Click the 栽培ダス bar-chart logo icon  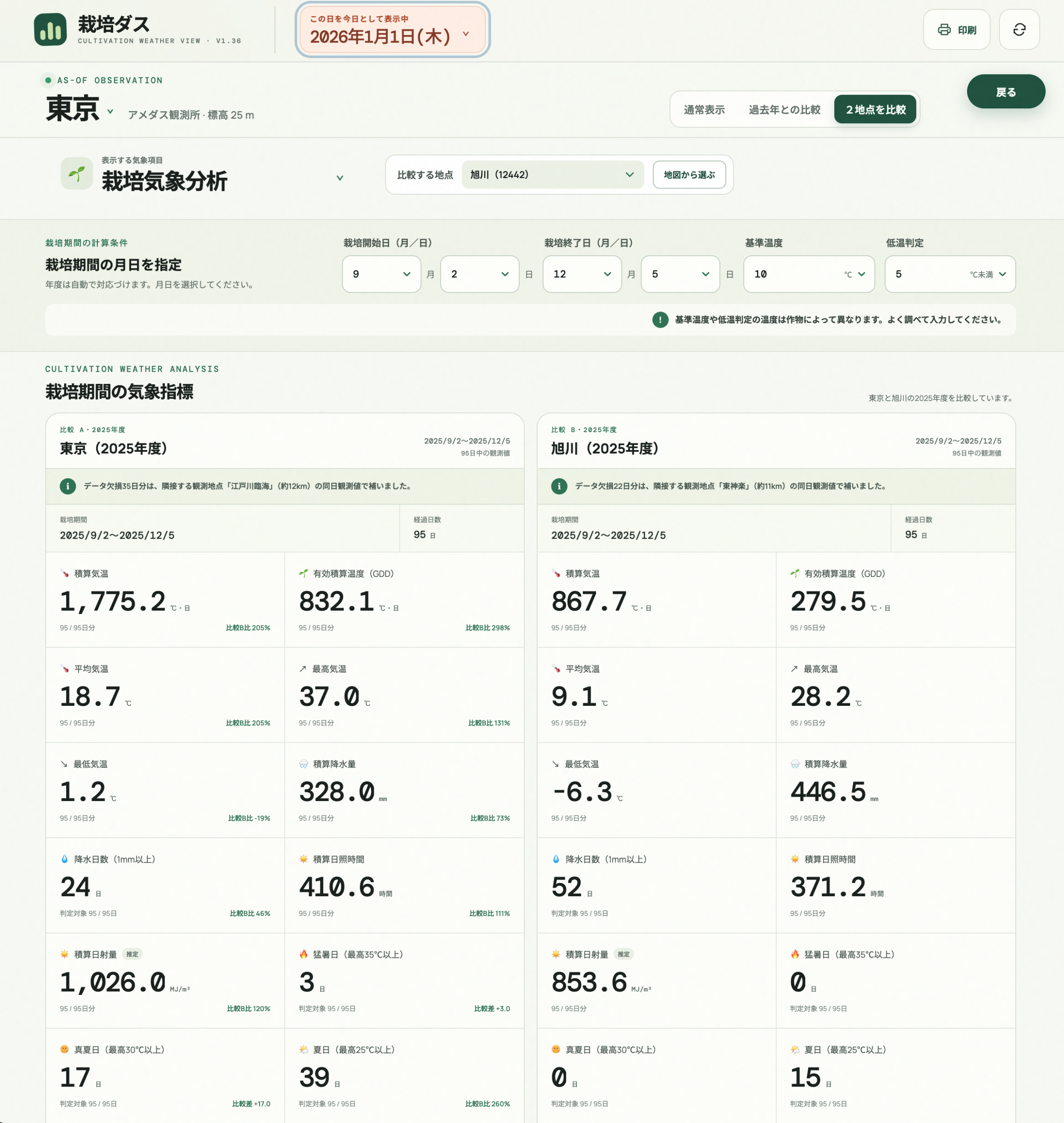point(50,29)
